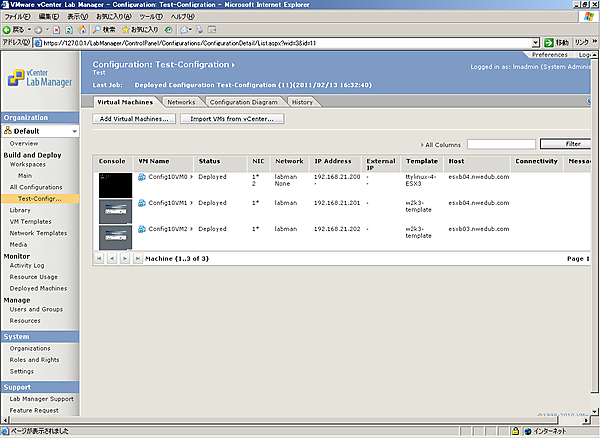Open Config10VM0 context menu arrow
600x438 pixels.
point(192,176)
